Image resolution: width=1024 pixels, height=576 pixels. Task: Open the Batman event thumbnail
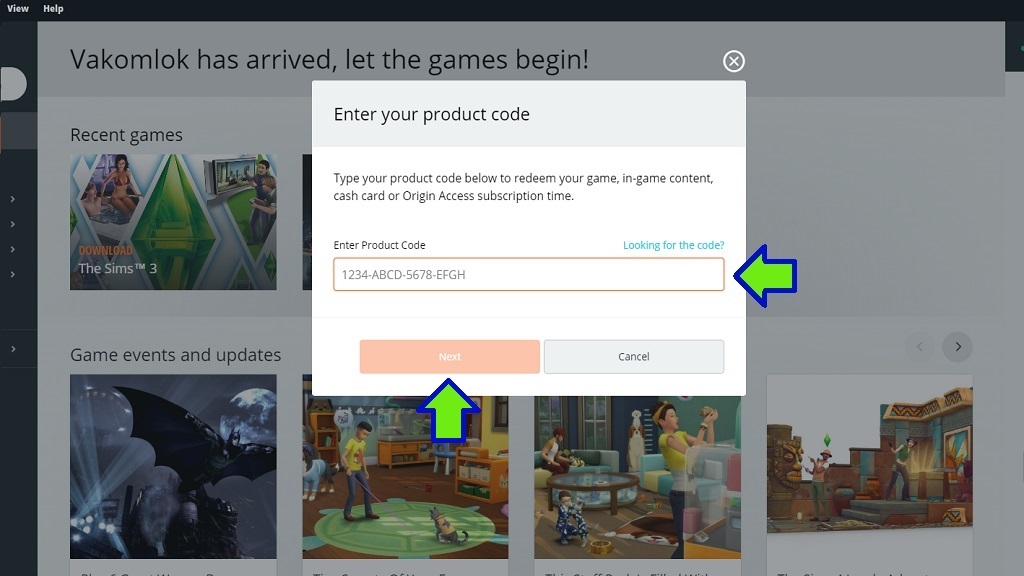tap(173, 466)
